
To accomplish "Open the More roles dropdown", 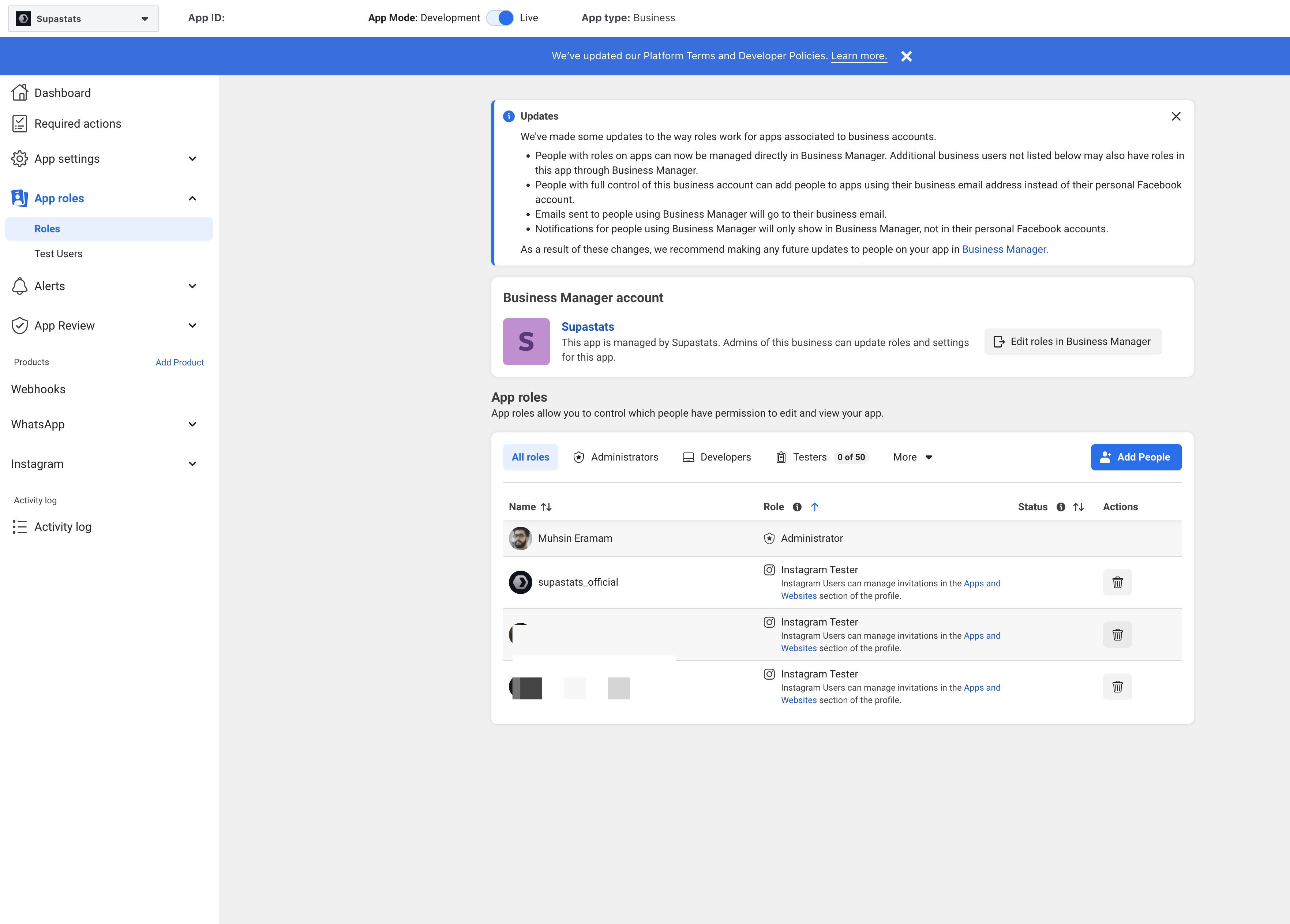I will pyautogui.click(x=912, y=457).
